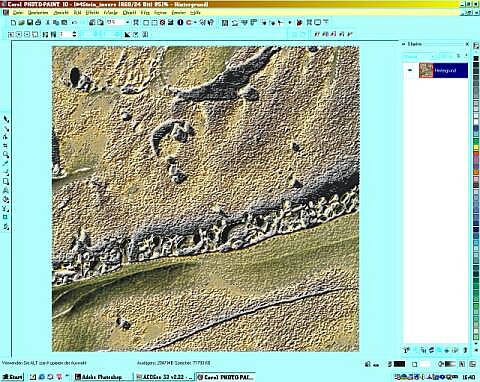The height and width of the screenshot is (382, 480).
Task: Save the image with the floppy disk icon
Action: pyautogui.click(x=30, y=23)
